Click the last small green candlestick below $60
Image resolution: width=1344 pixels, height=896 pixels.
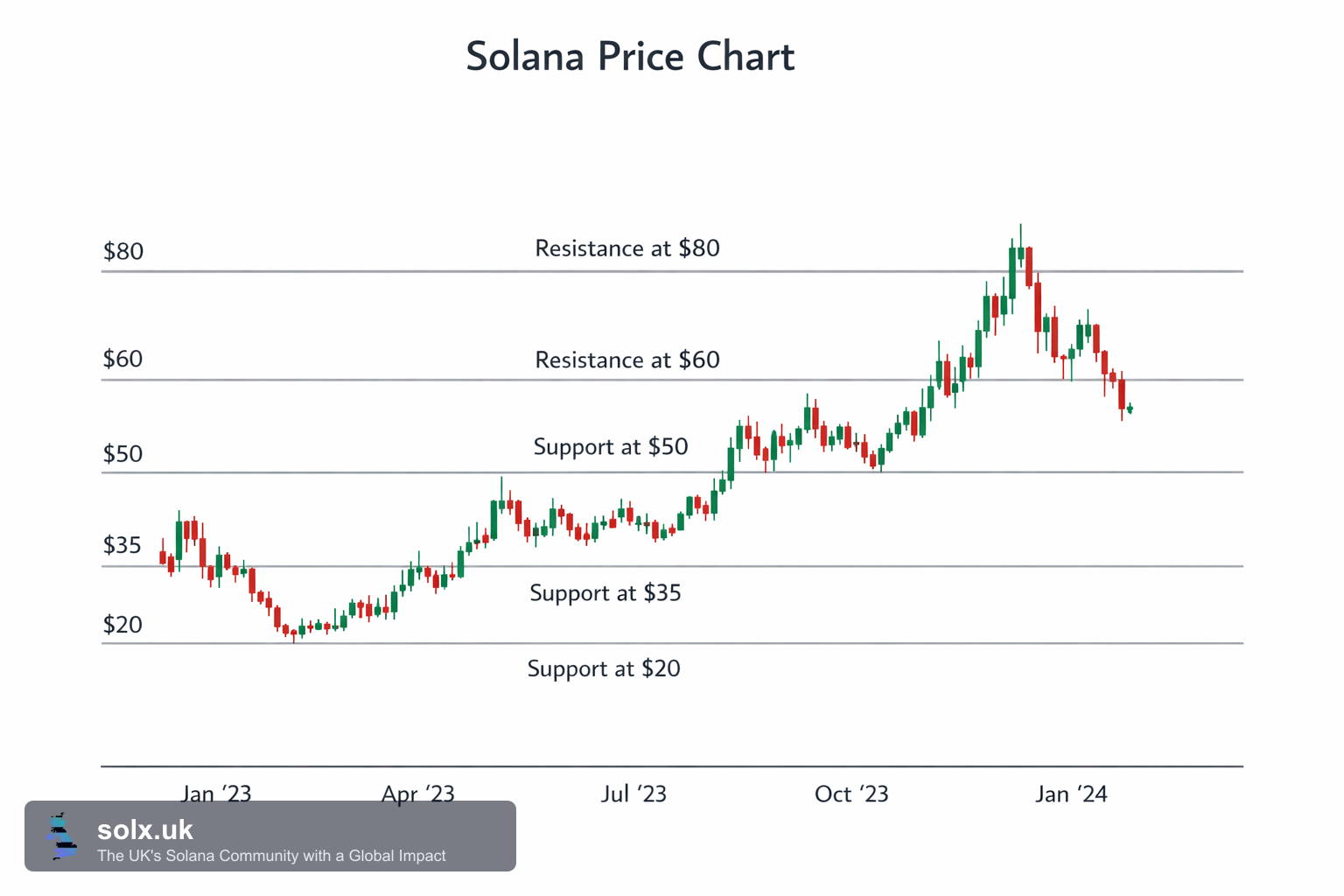[x=1130, y=409]
